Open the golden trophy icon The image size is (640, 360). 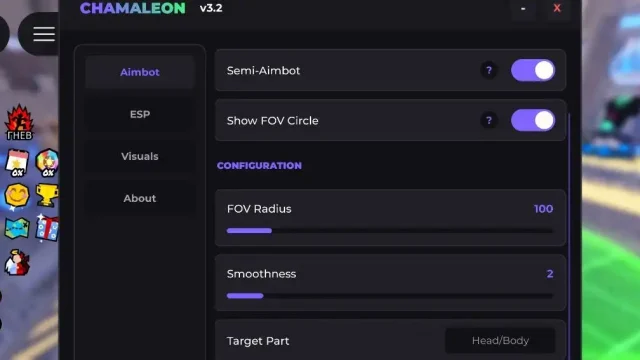[47, 195]
